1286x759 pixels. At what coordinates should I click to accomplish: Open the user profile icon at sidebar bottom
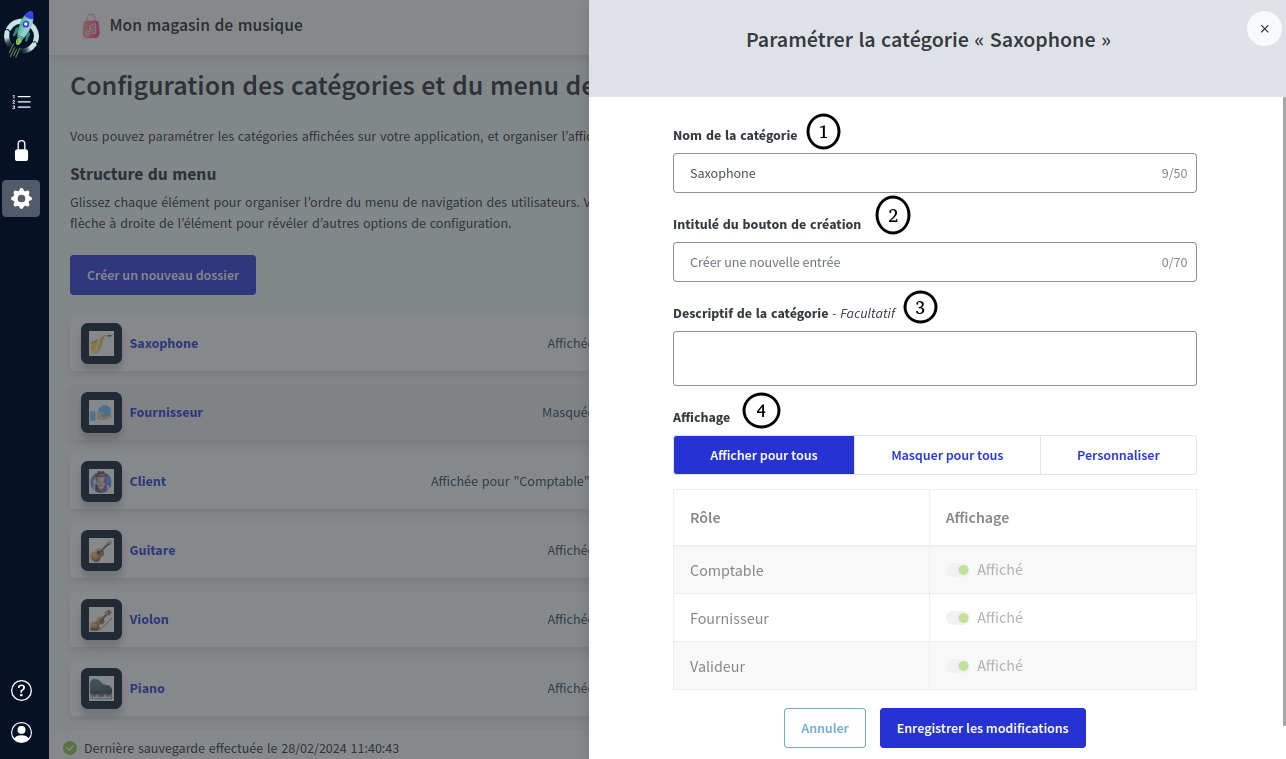coord(21,732)
